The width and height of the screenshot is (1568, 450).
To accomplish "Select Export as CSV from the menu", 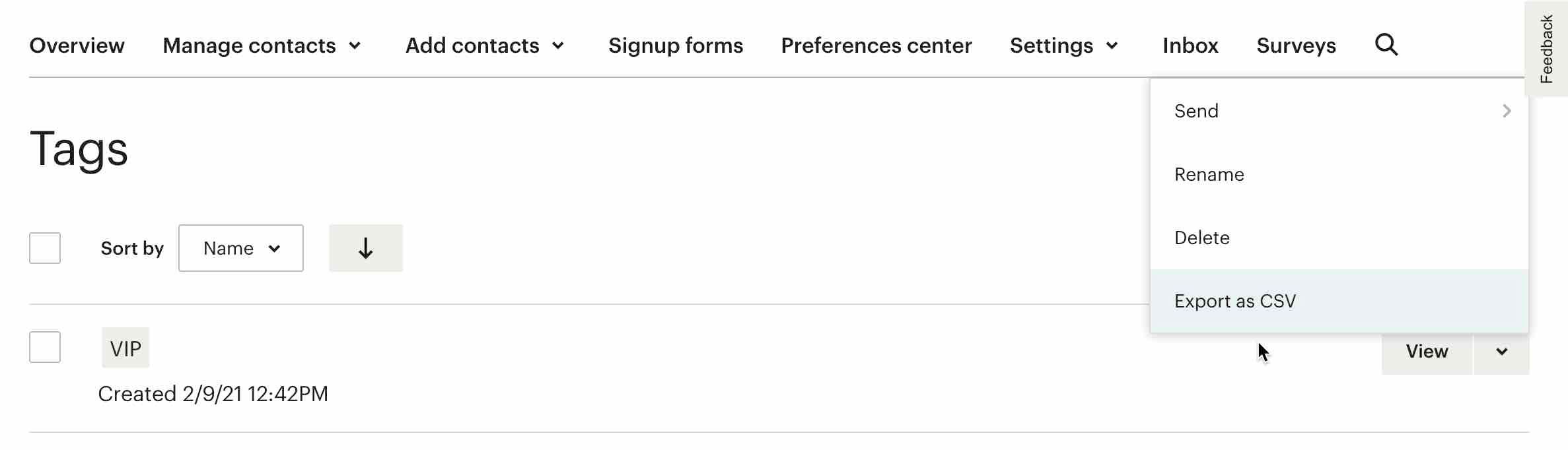I will pyautogui.click(x=1235, y=300).
